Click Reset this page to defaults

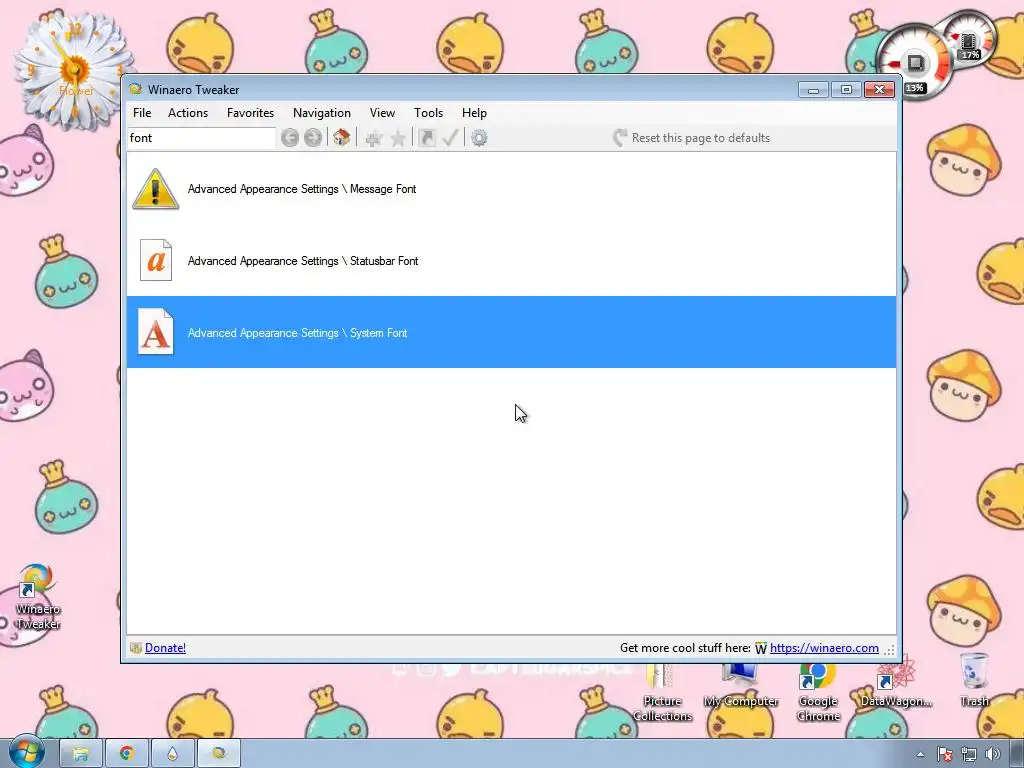(x=691, y=138)
